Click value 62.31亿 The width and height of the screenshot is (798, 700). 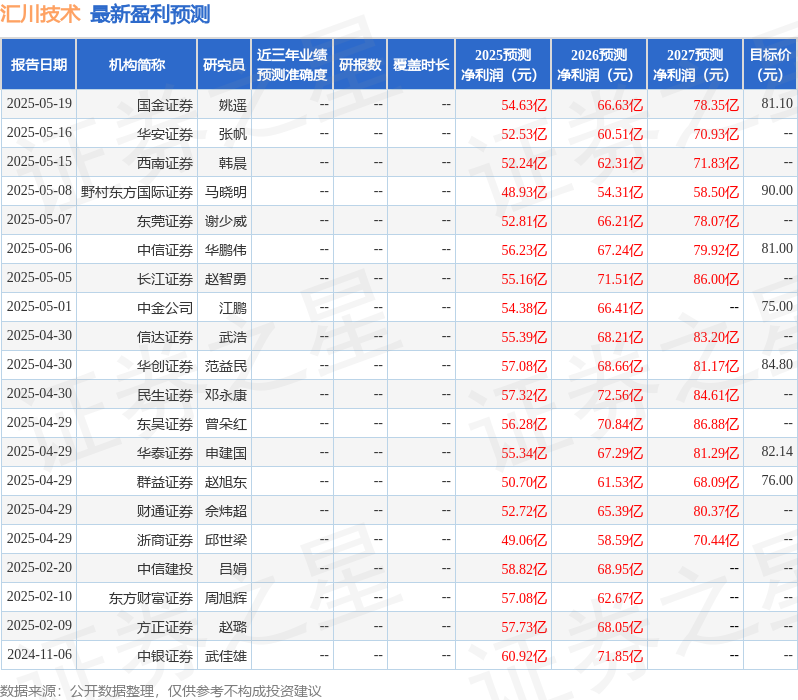(620, 163)
